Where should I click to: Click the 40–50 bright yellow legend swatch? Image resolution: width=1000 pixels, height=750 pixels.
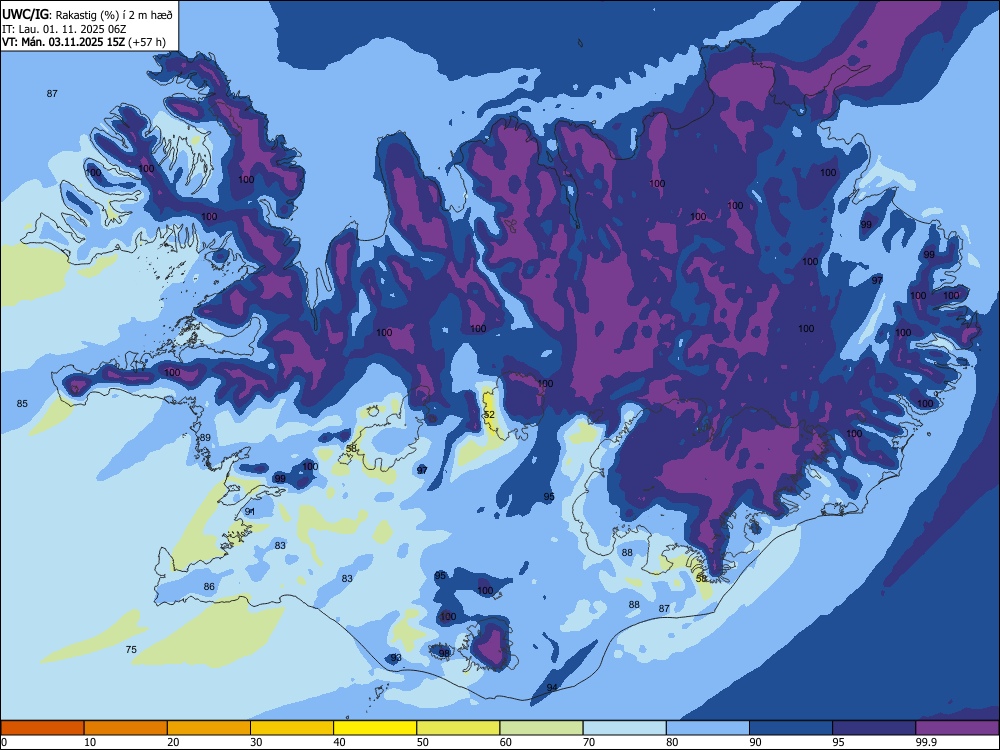point(375,728)
